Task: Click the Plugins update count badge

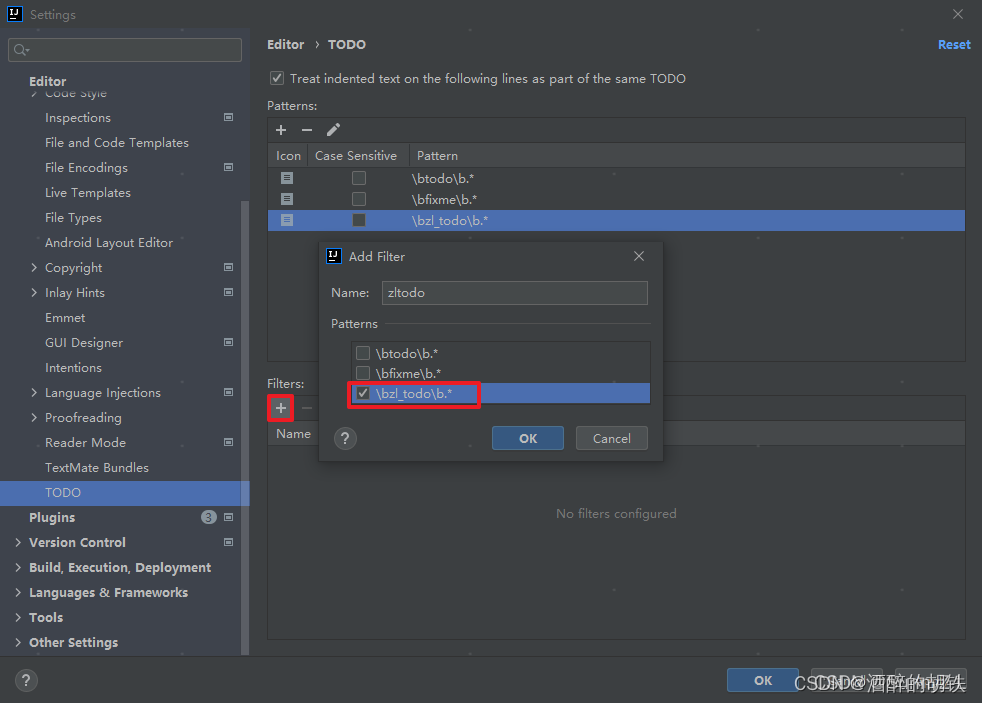Action: click(209, 517)
